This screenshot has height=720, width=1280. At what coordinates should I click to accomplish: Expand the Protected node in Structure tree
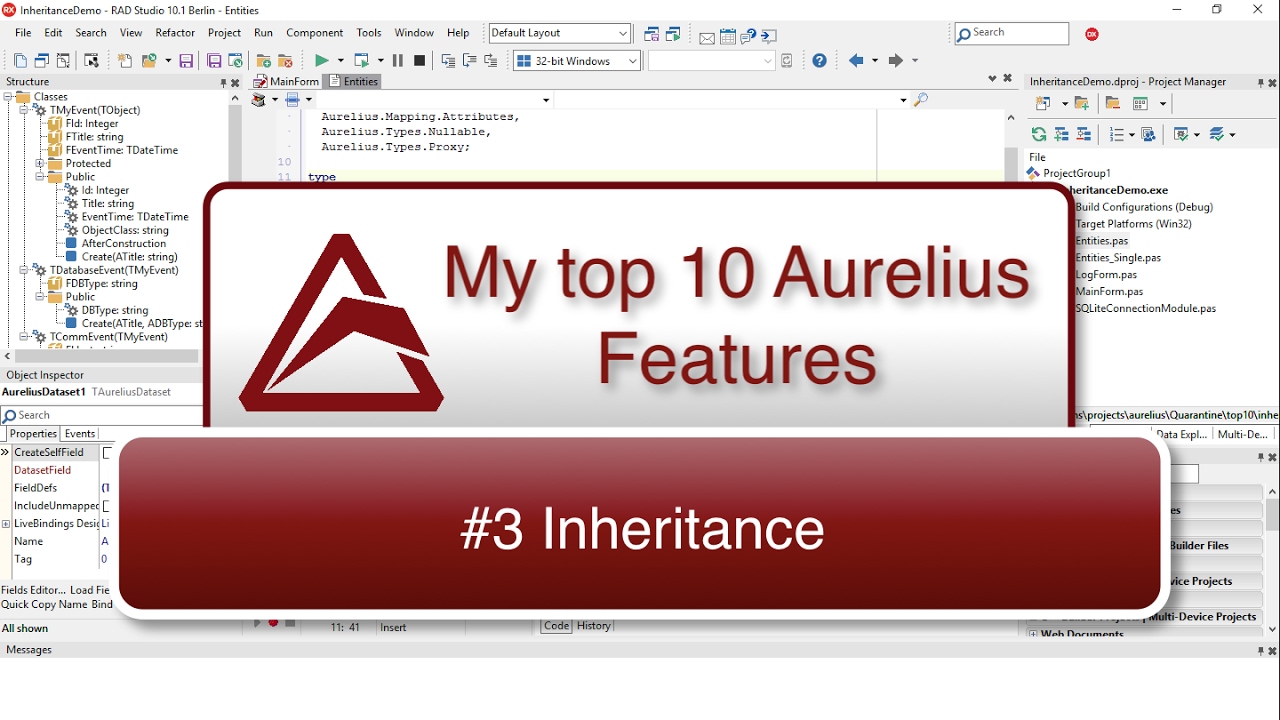(40, 163)
